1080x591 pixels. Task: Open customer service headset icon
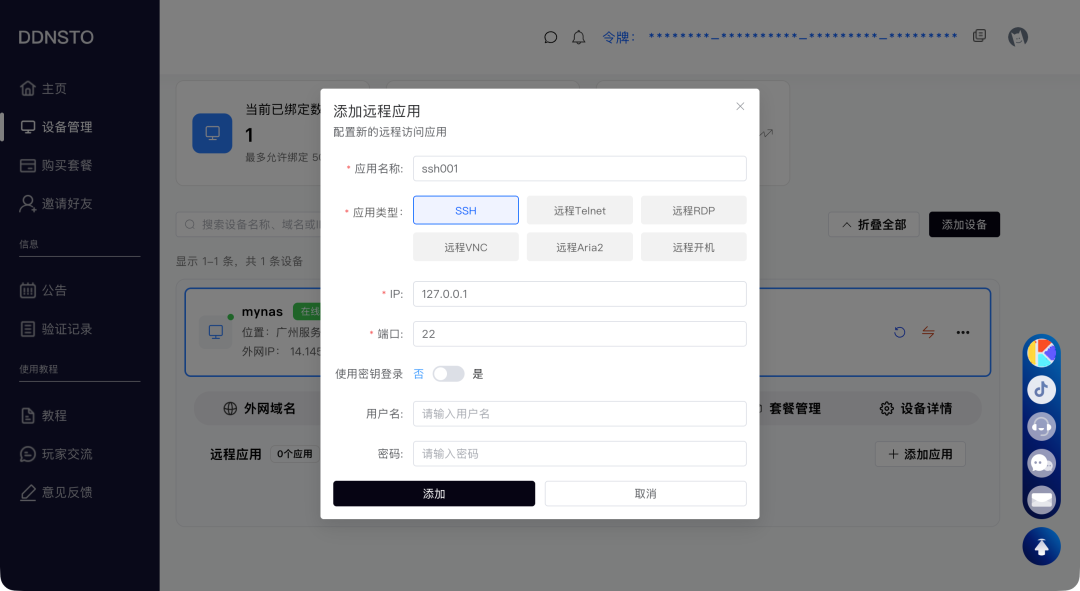pos(1041,426)
